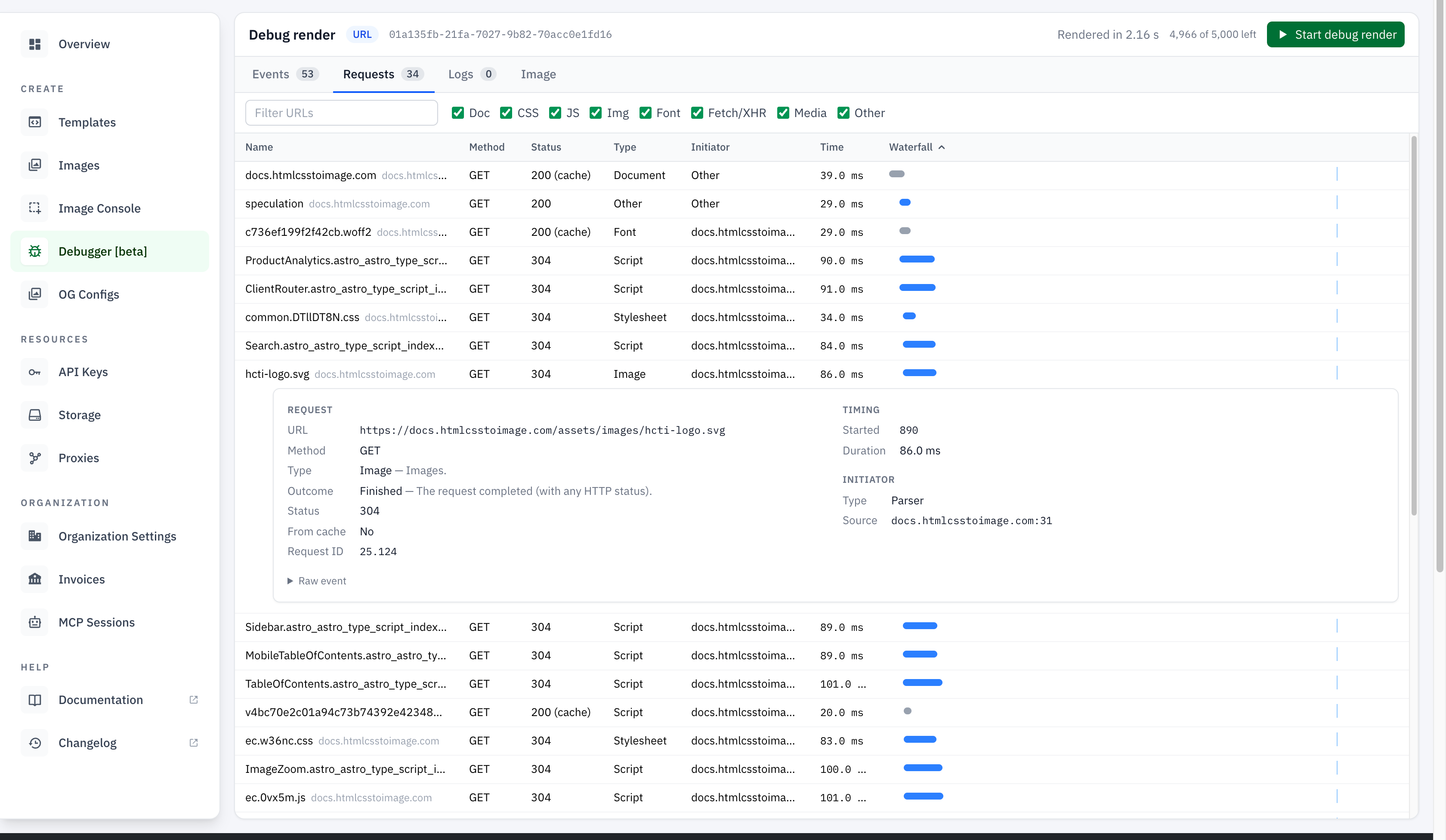Viewport: 1446px width, 840px height.
Task: Click the Storage drive icon
Action: coord(35,415)
